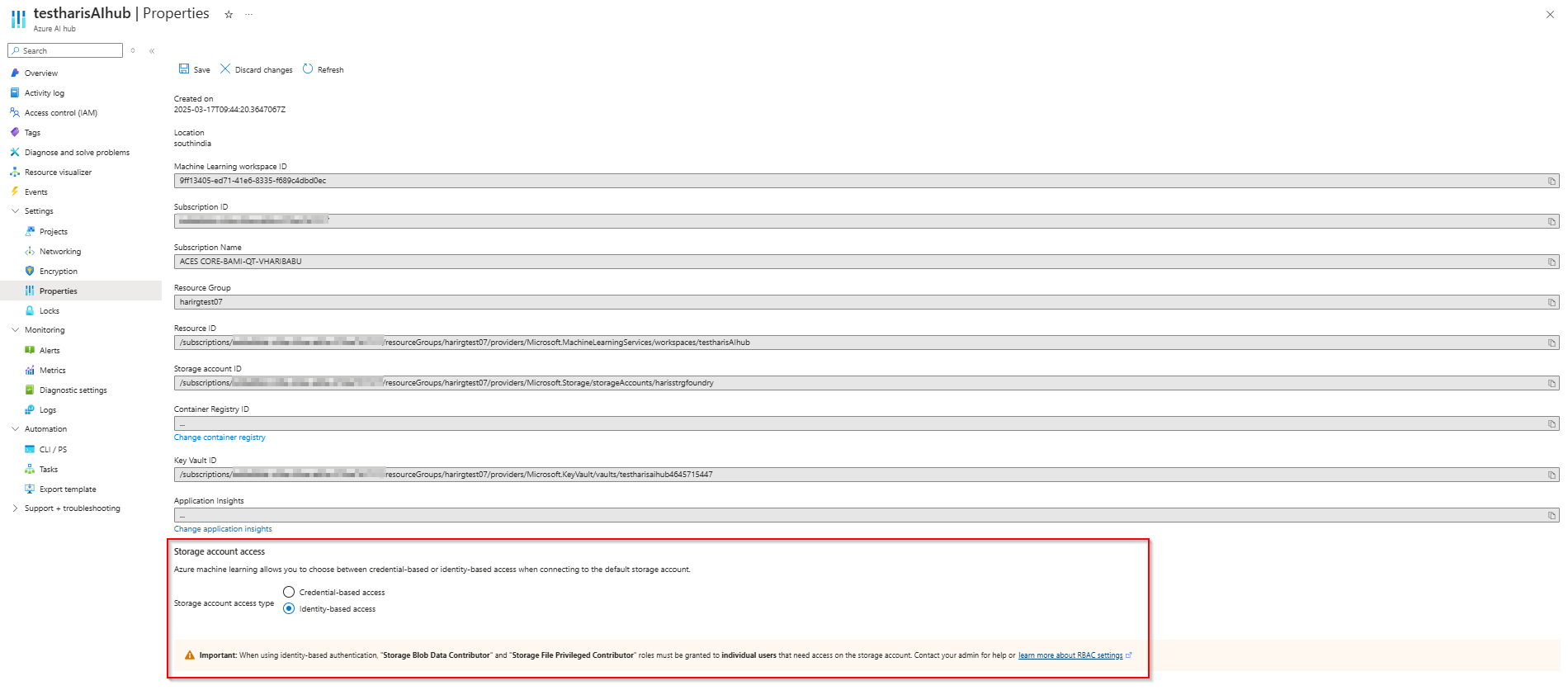Click the Activity log icon

tap(15, 92)
